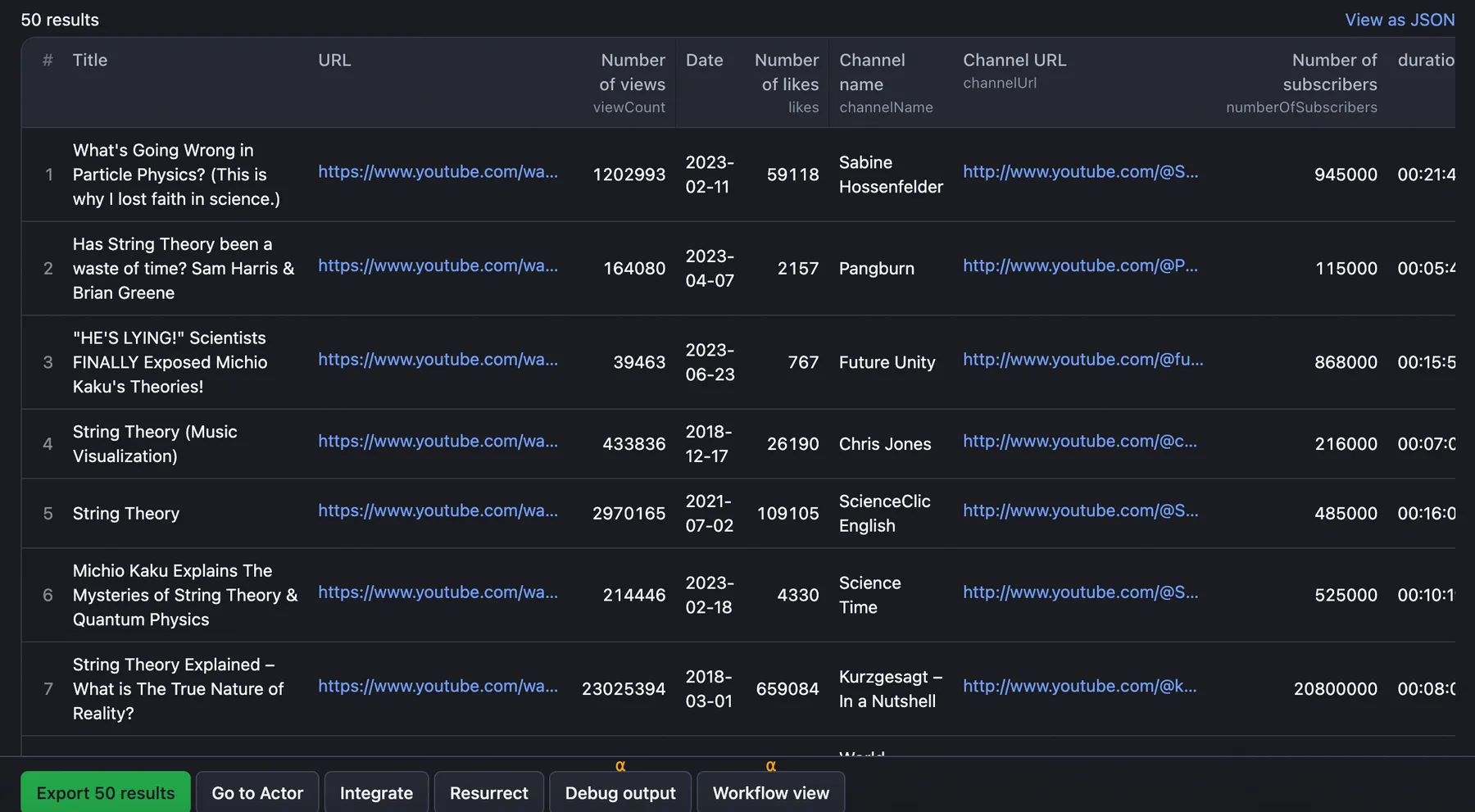
Task: Click view count 23025394
Action: (x=624, y=689)
